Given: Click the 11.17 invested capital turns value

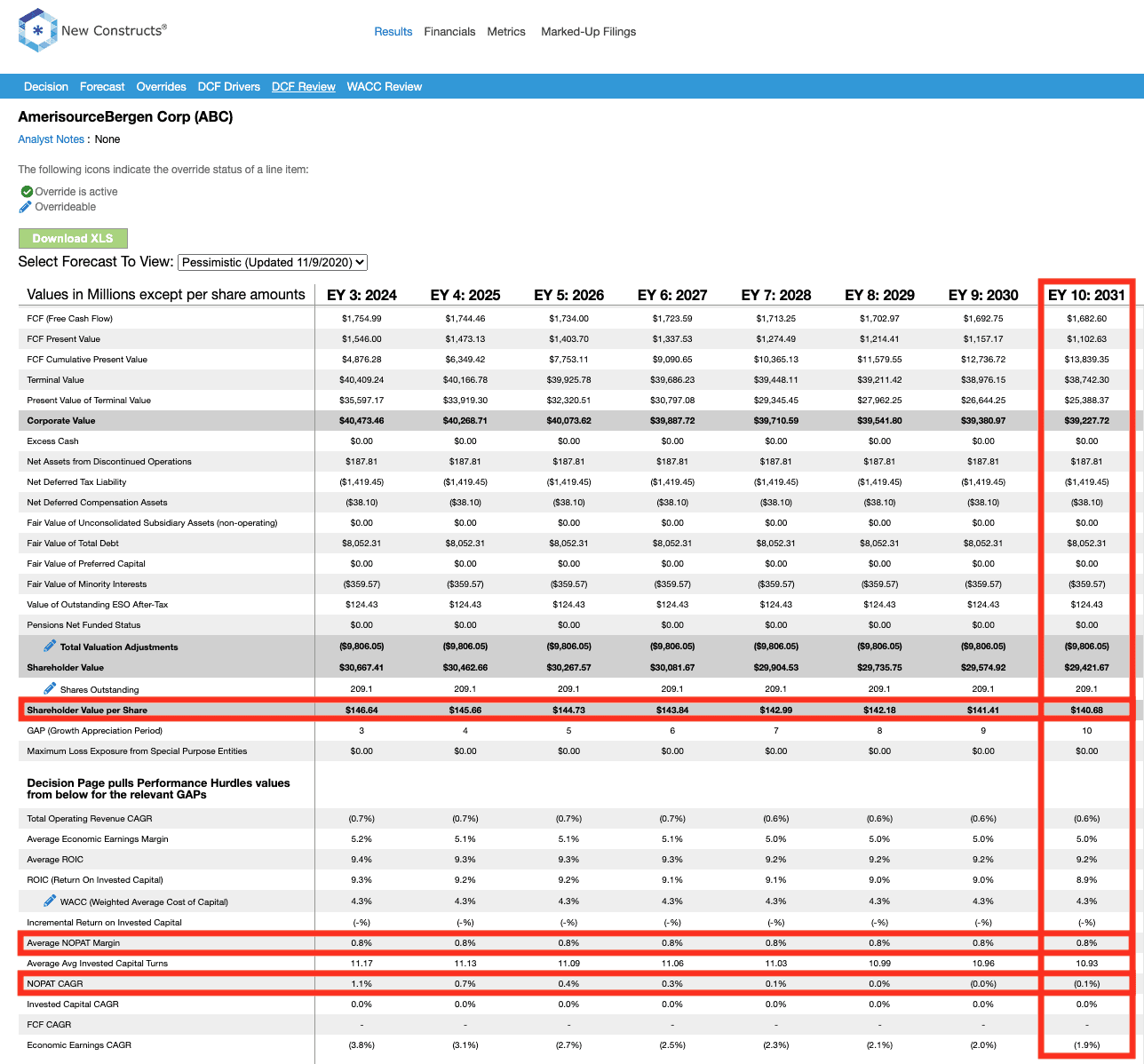Looking at the screenshot, I should [x=361, y=963].
